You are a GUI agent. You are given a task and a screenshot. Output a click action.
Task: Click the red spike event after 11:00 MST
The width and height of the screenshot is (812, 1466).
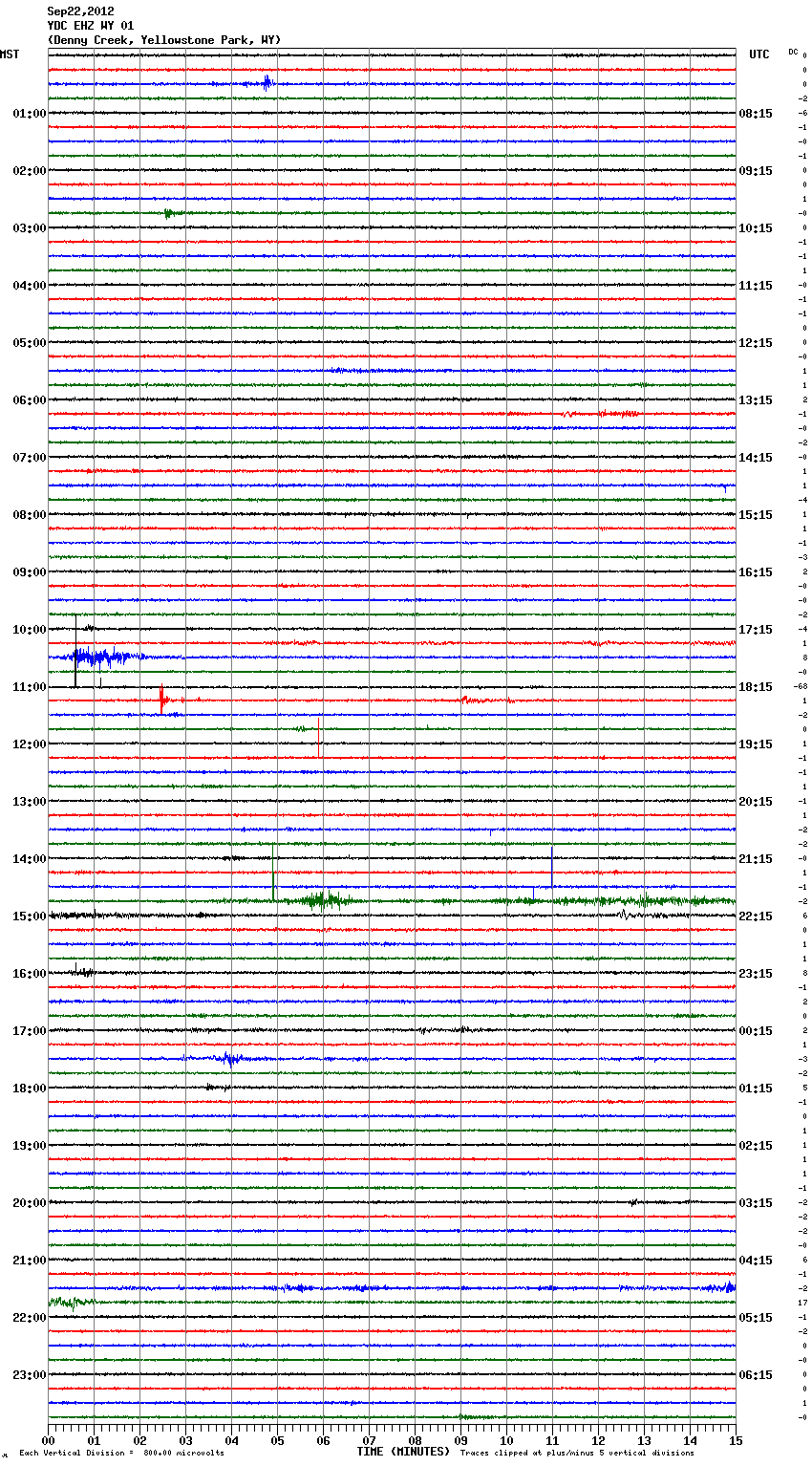163,701
